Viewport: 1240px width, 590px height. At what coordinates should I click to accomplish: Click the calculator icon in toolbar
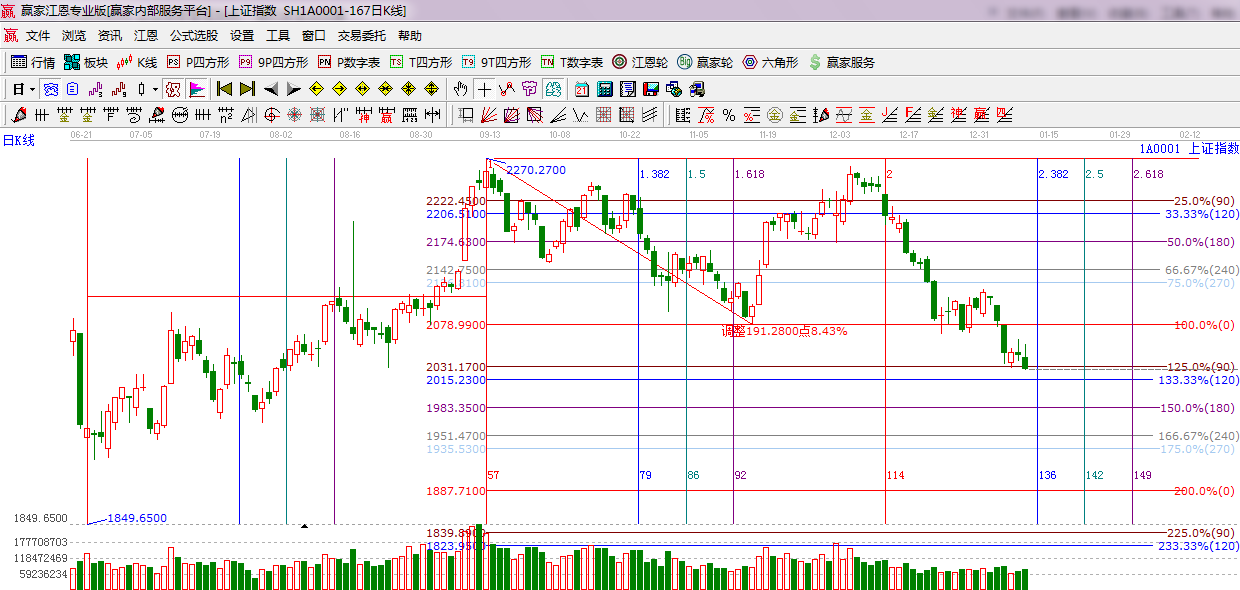pyautogui.click(x=604, y=89)
